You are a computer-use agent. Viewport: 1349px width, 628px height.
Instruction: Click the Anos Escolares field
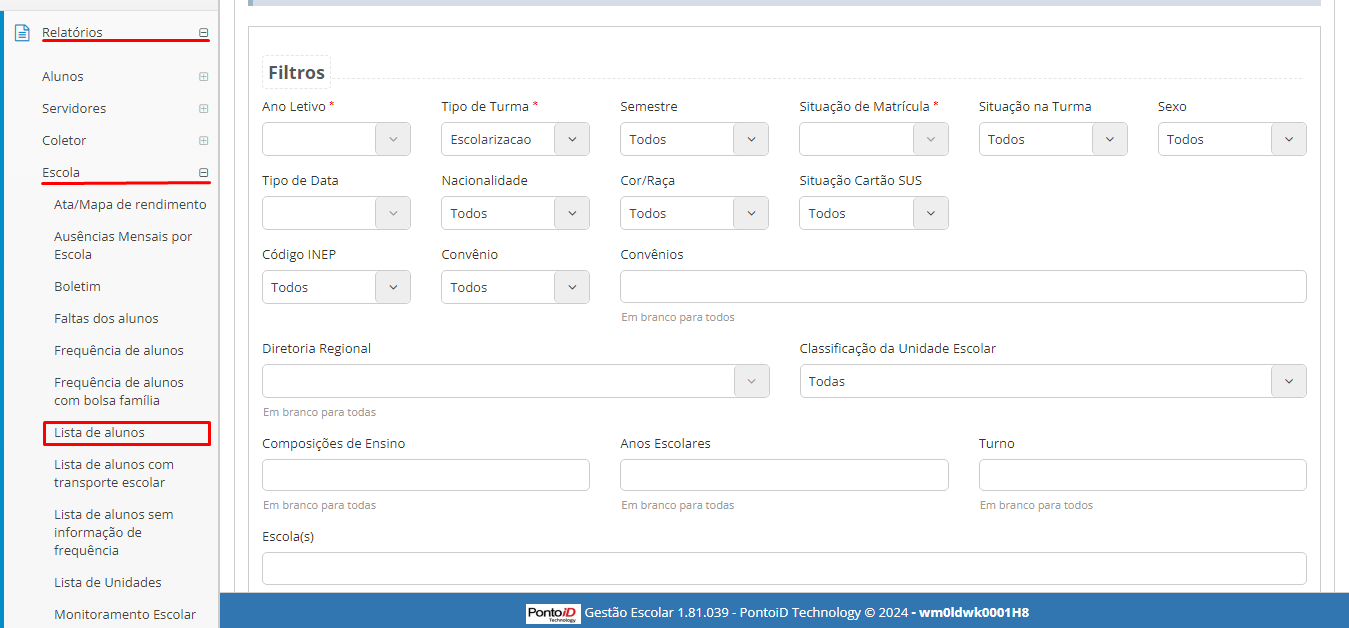[x=784, y=475]
